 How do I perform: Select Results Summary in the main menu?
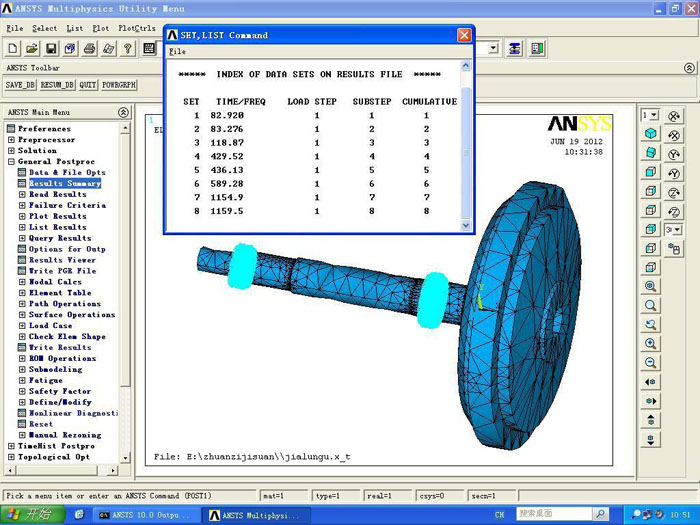click(64, 184)
